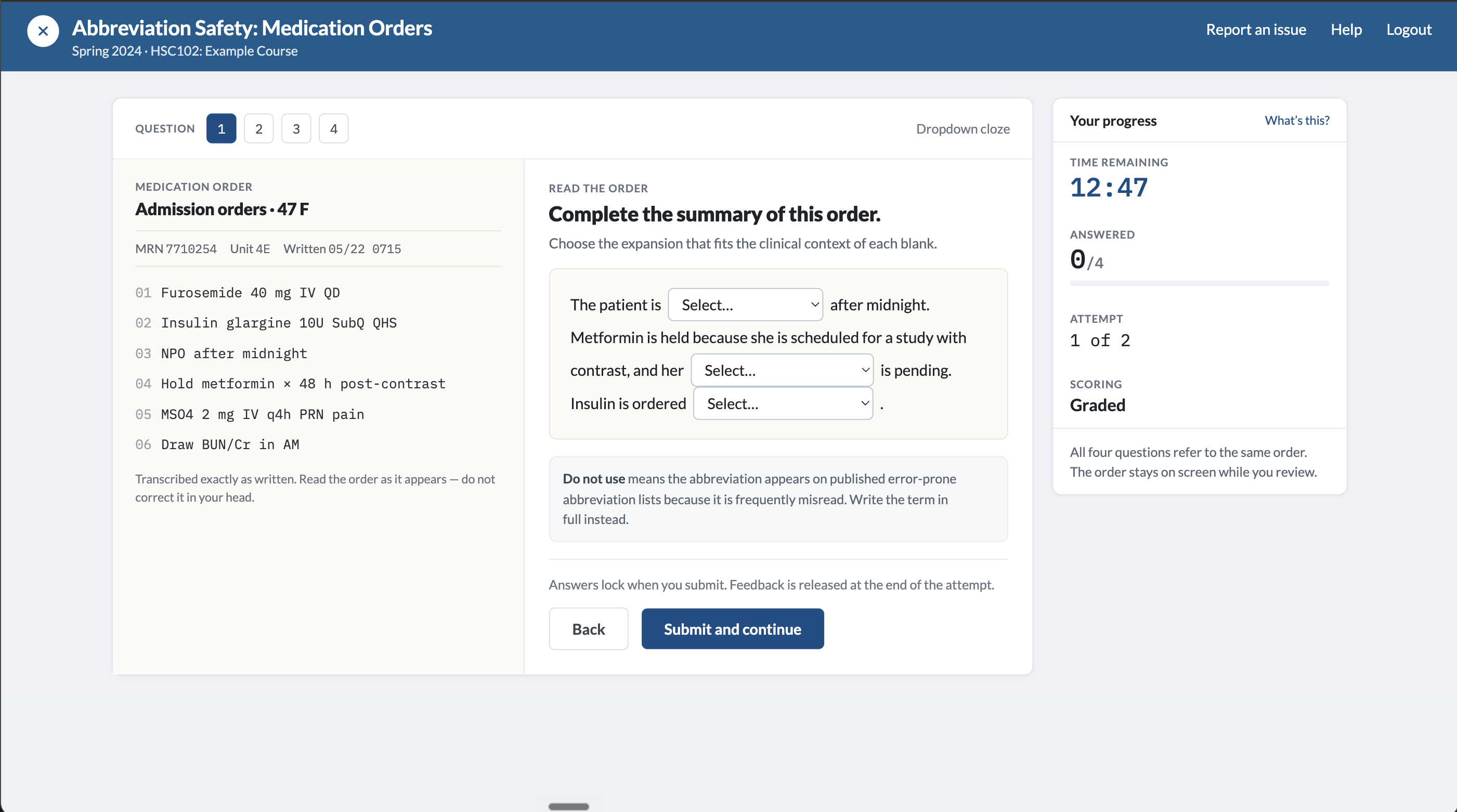Click the 'Unit 4E' text

click(250, 249)
